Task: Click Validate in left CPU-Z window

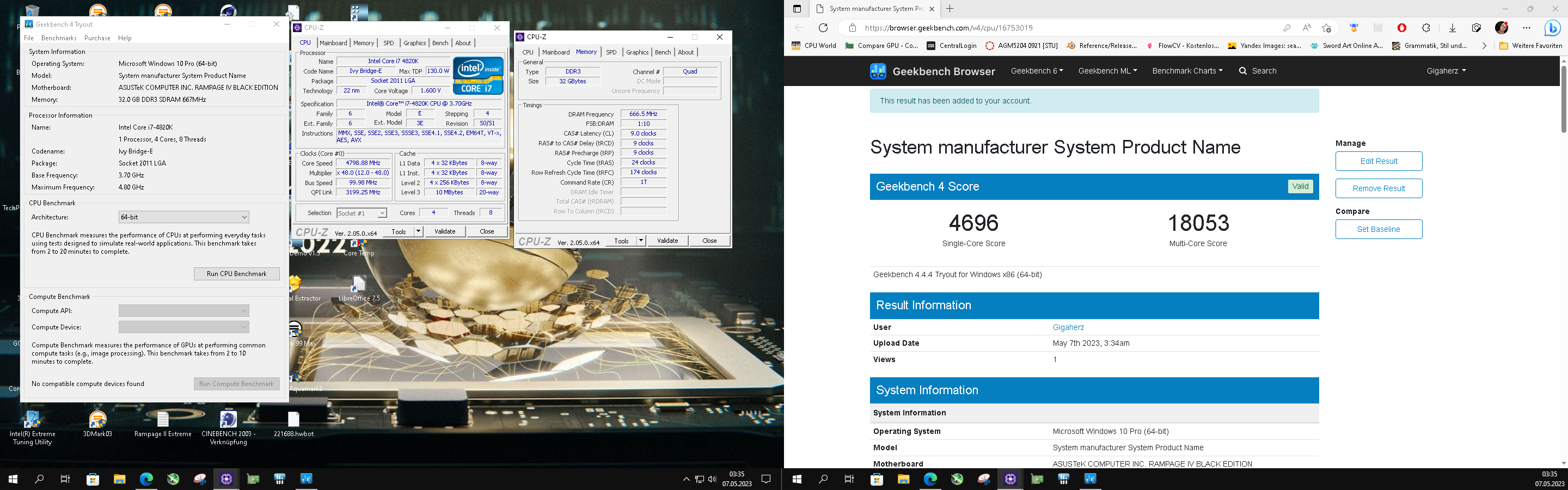Action: tap(445, 231)
